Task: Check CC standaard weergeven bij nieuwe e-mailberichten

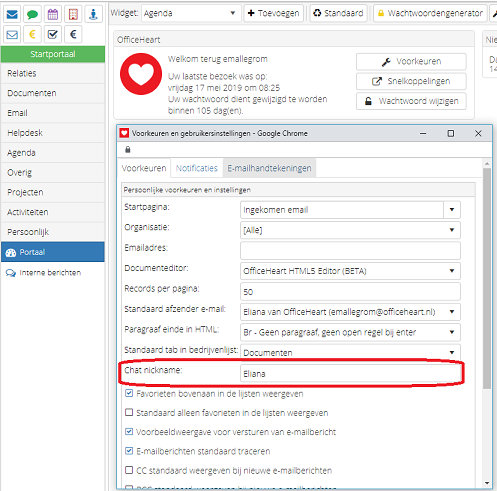Action: (129, 470)
